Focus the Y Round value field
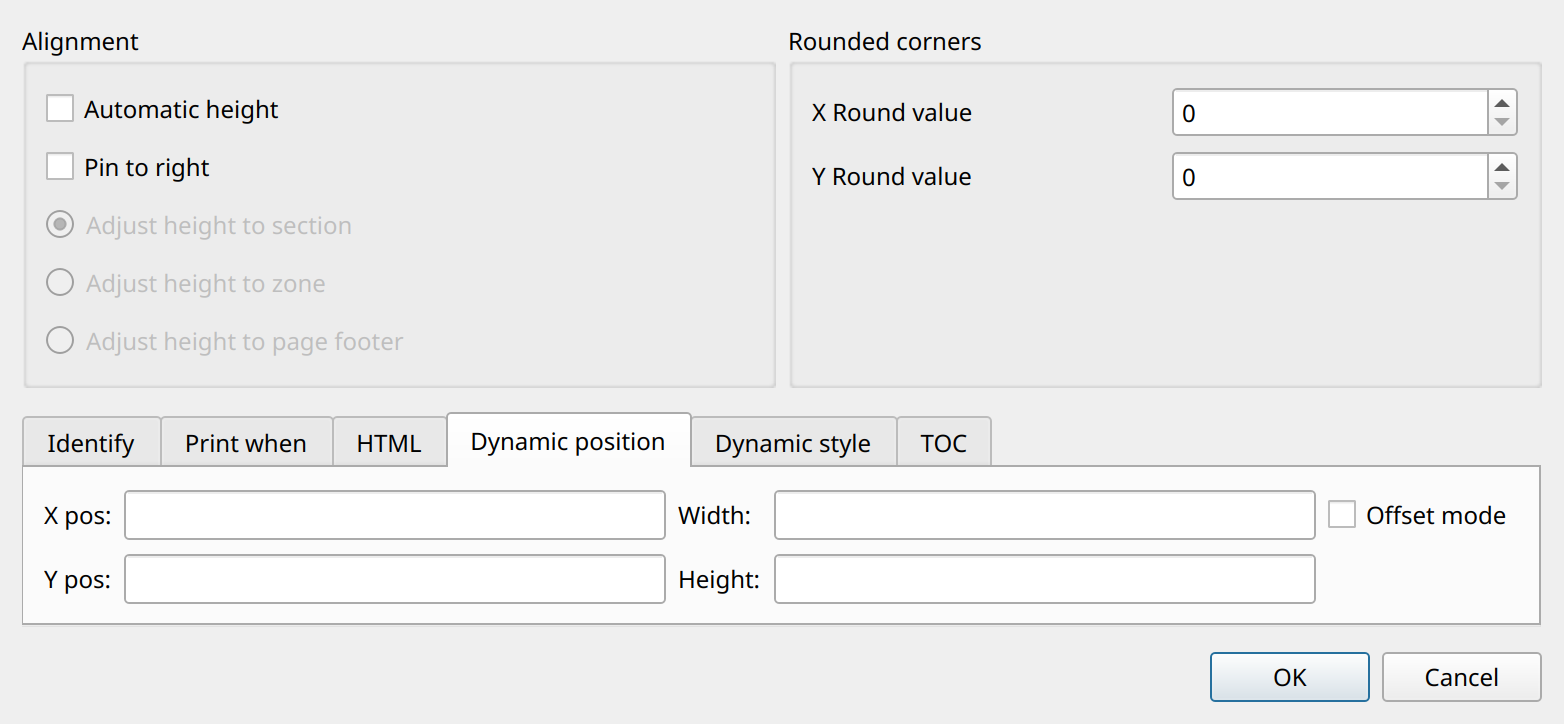The width and height of the screenshot is (1564, 724). tap(1331, 176)
